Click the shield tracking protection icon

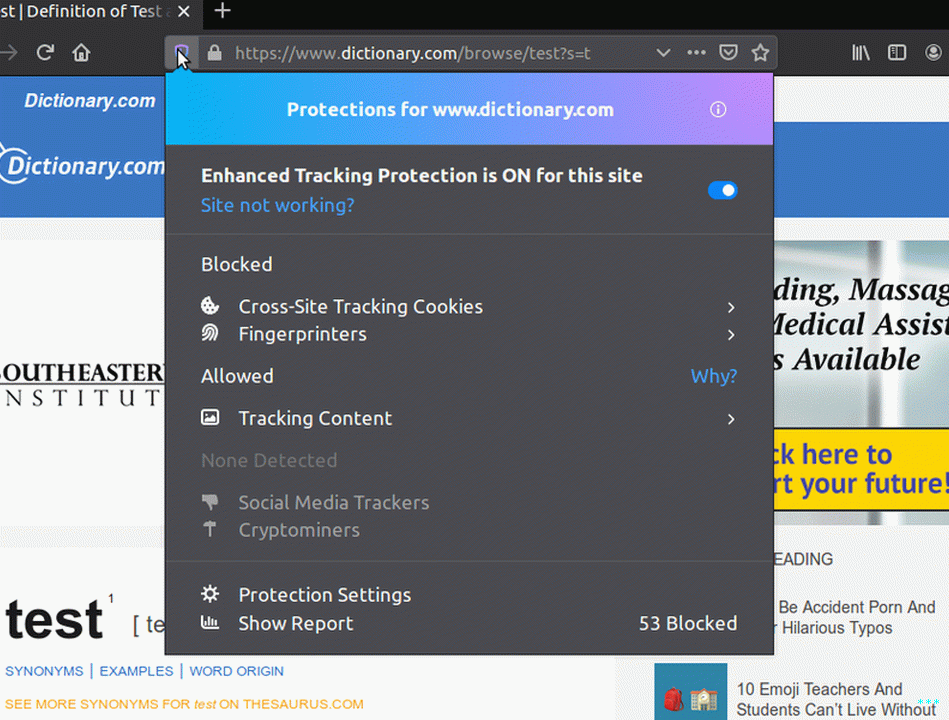[x=182, y=52]
